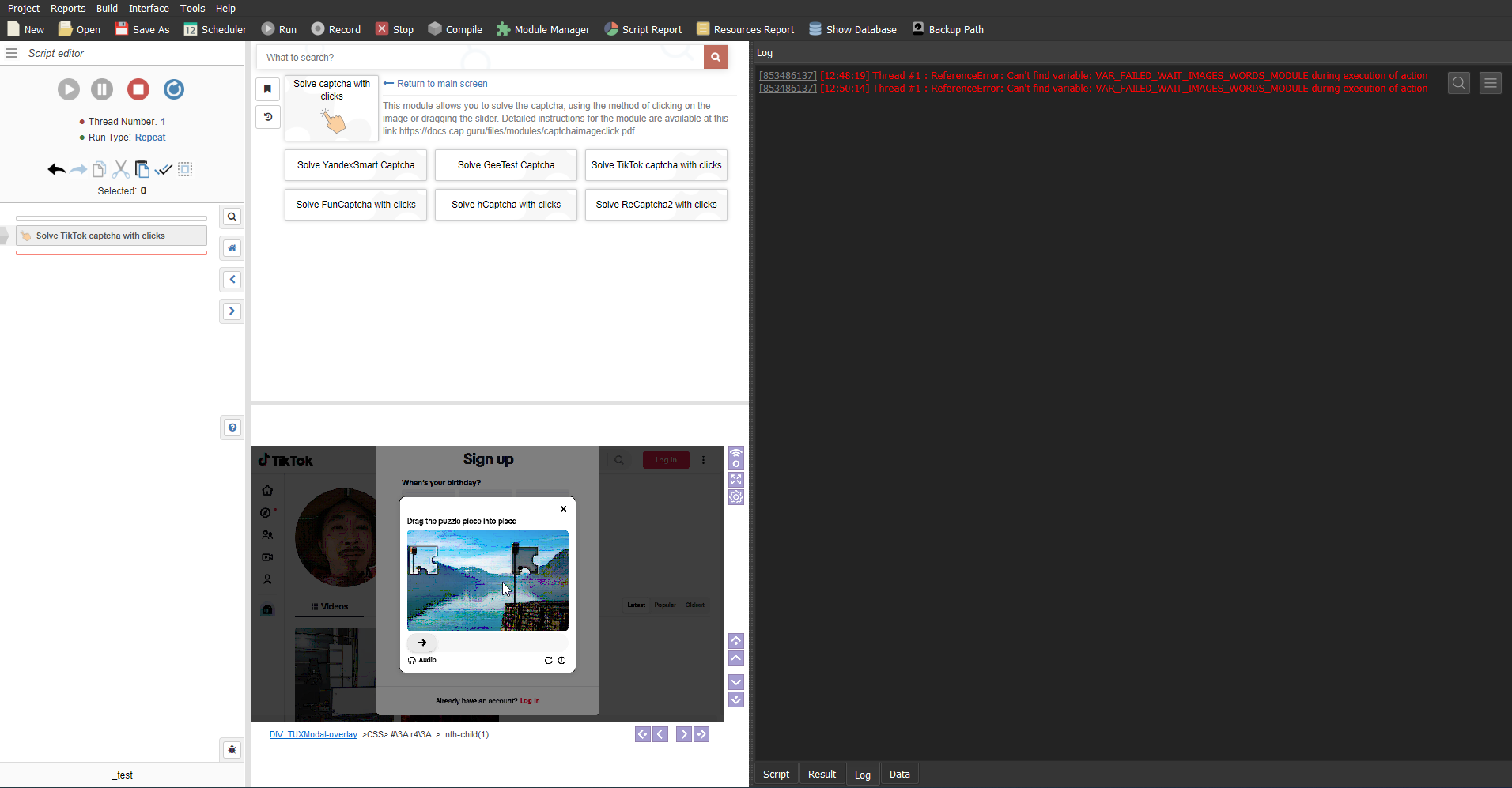Toggle the rectangular selection mode icon
This screenshot has width=1512, height=788.
point(185,169)
